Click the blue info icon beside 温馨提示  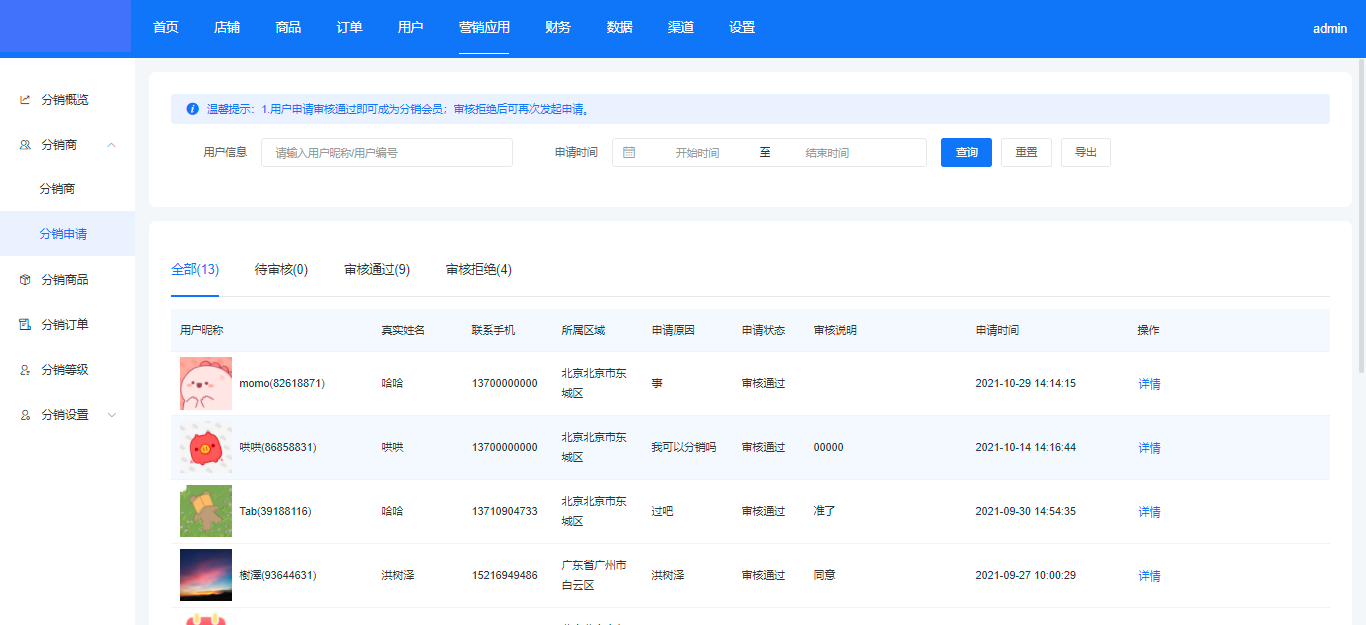[x=192, y=109]
